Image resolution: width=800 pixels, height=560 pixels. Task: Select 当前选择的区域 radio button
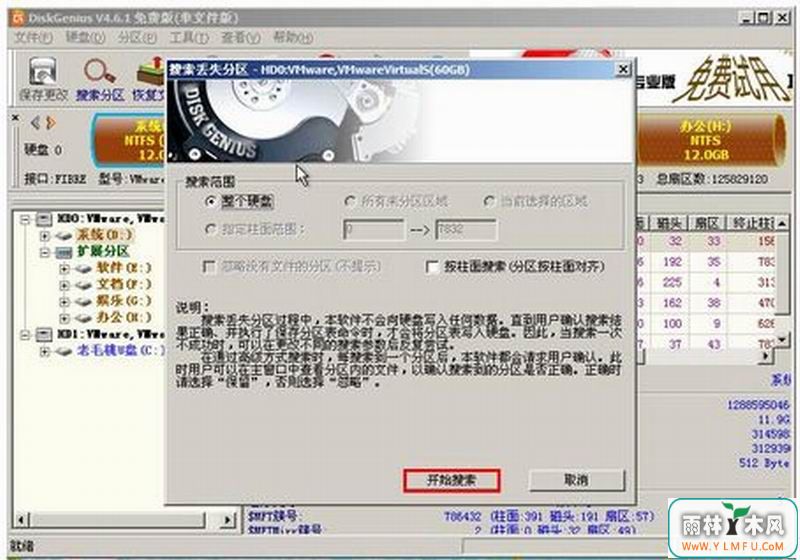pyautogui.click(x=489, y=201)
